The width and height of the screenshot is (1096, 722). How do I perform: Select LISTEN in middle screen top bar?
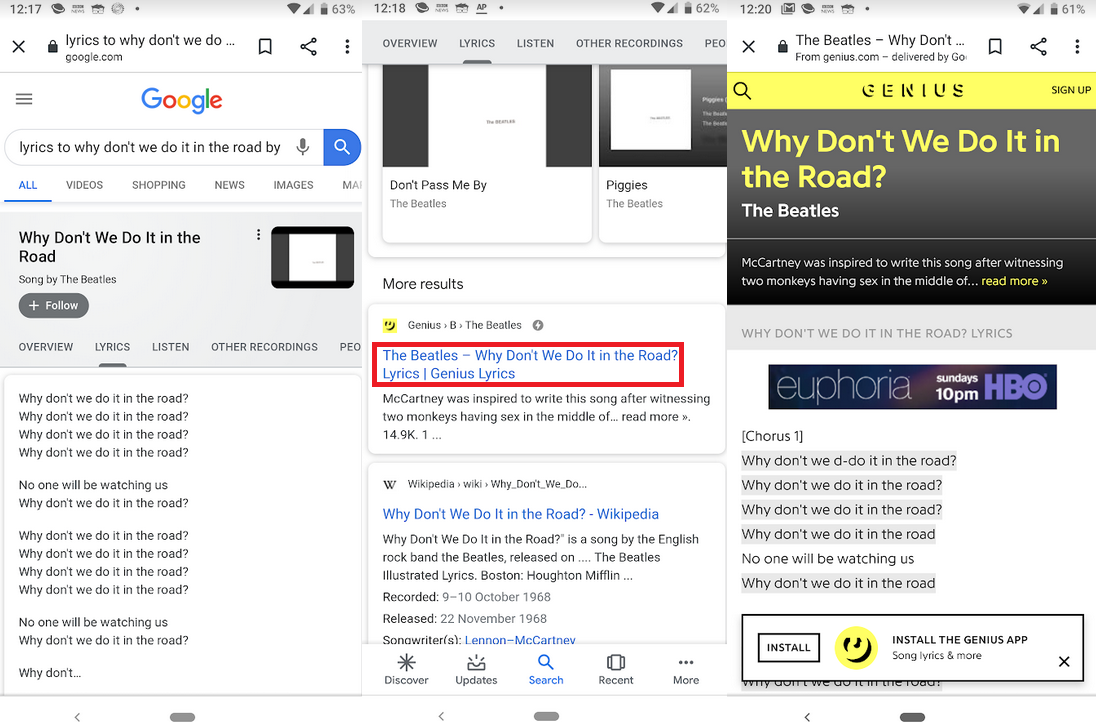tap(535, 43)
